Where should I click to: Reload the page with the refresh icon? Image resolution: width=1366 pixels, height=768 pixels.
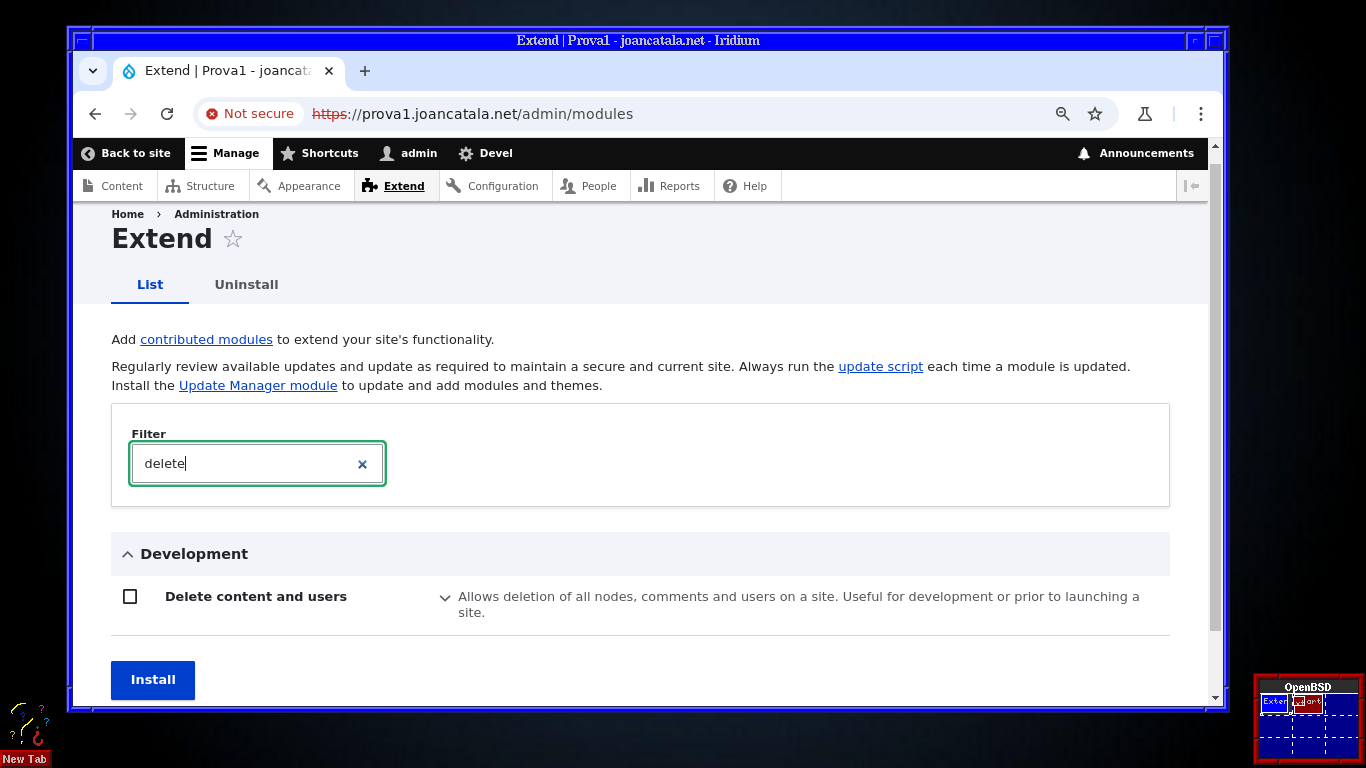(167, 114)
